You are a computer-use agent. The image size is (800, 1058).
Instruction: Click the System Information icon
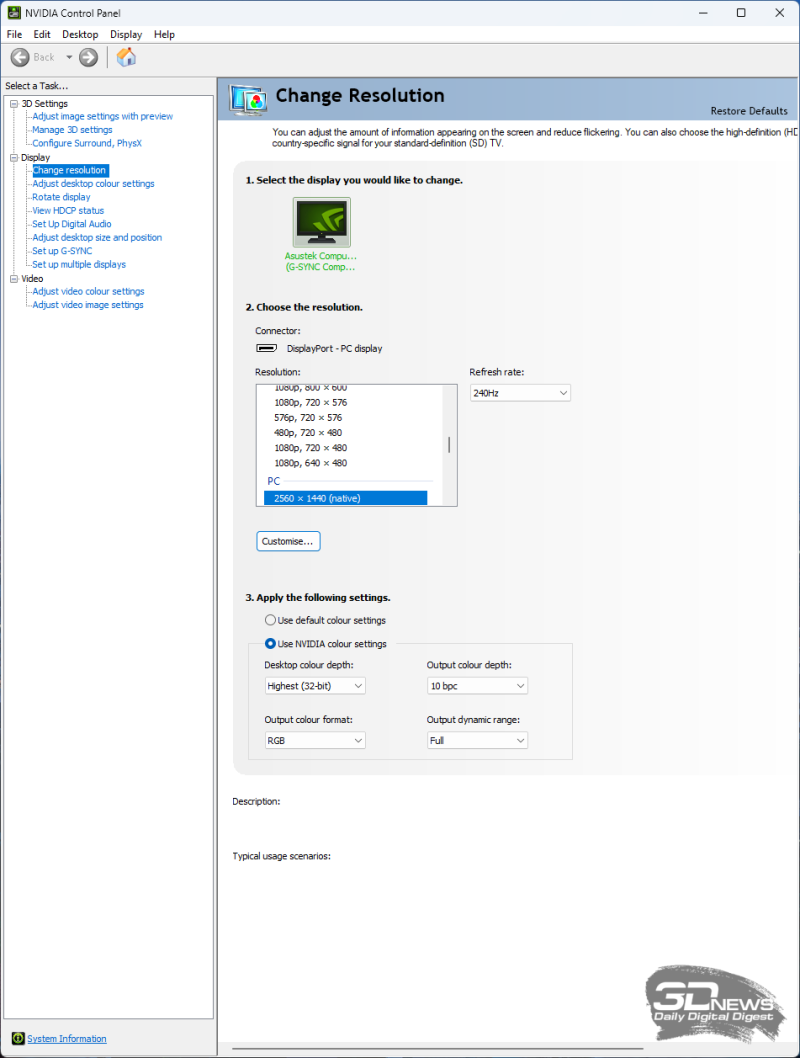pos(18,1038)
